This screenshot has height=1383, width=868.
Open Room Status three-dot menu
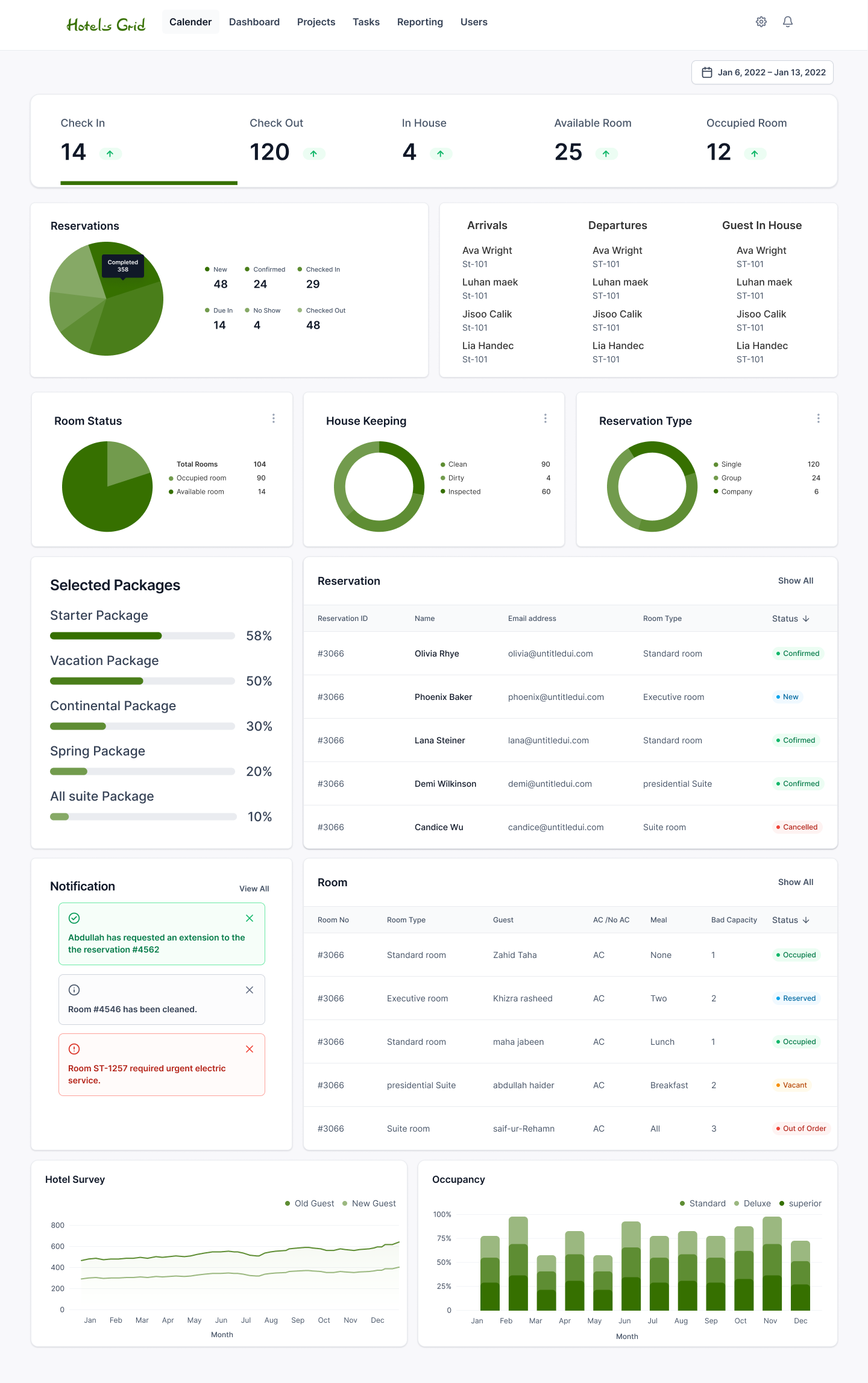274,418
